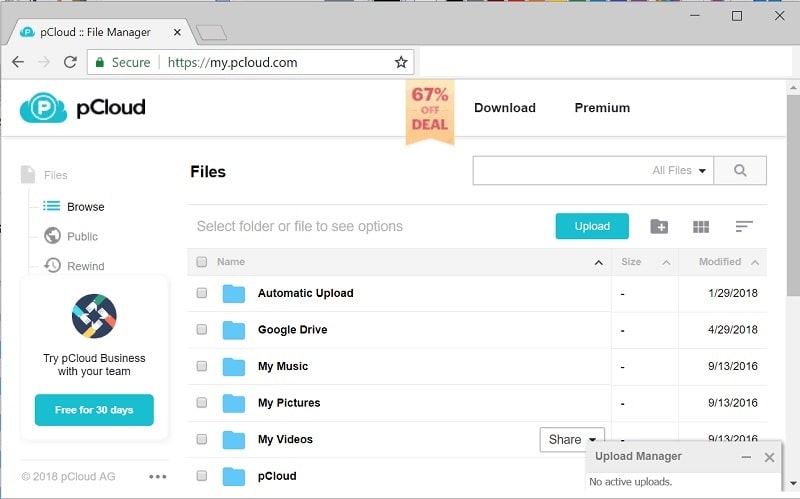Close the pCloud File Manager tab
The width and height of the screenshot is (800, 499).
click(177, 32)
